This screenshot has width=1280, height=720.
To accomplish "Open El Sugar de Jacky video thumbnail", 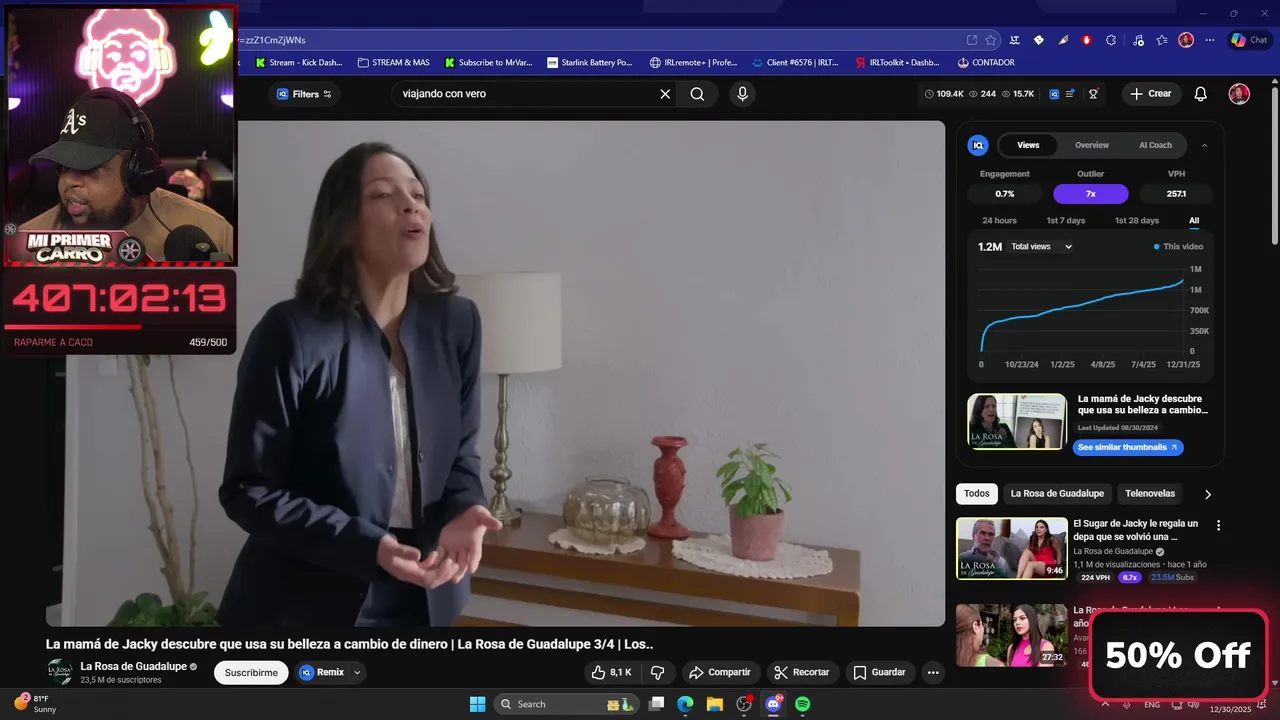I will pos(1012,548).
